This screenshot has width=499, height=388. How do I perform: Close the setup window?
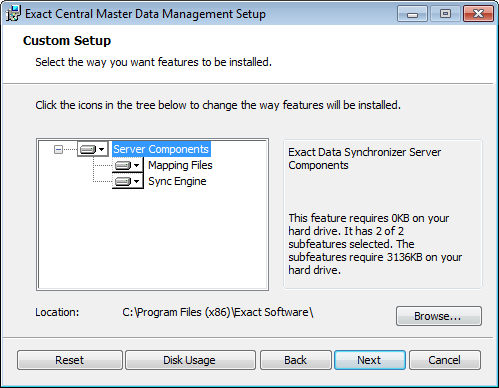click(x=478, y=14)
